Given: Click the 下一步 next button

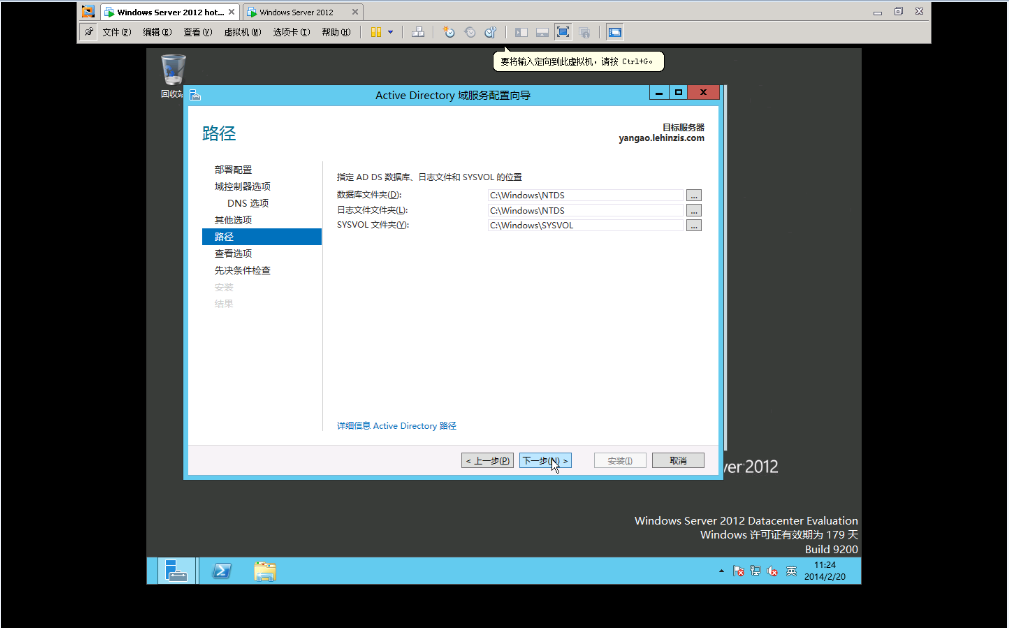Looking at the screenshot, I should pos(545,461).
